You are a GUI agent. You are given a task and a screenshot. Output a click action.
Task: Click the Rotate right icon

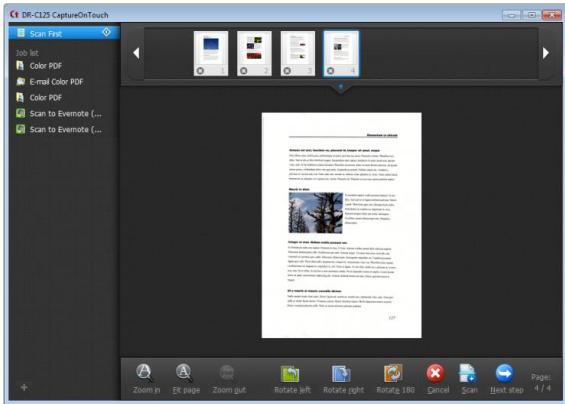pos(341,374)
